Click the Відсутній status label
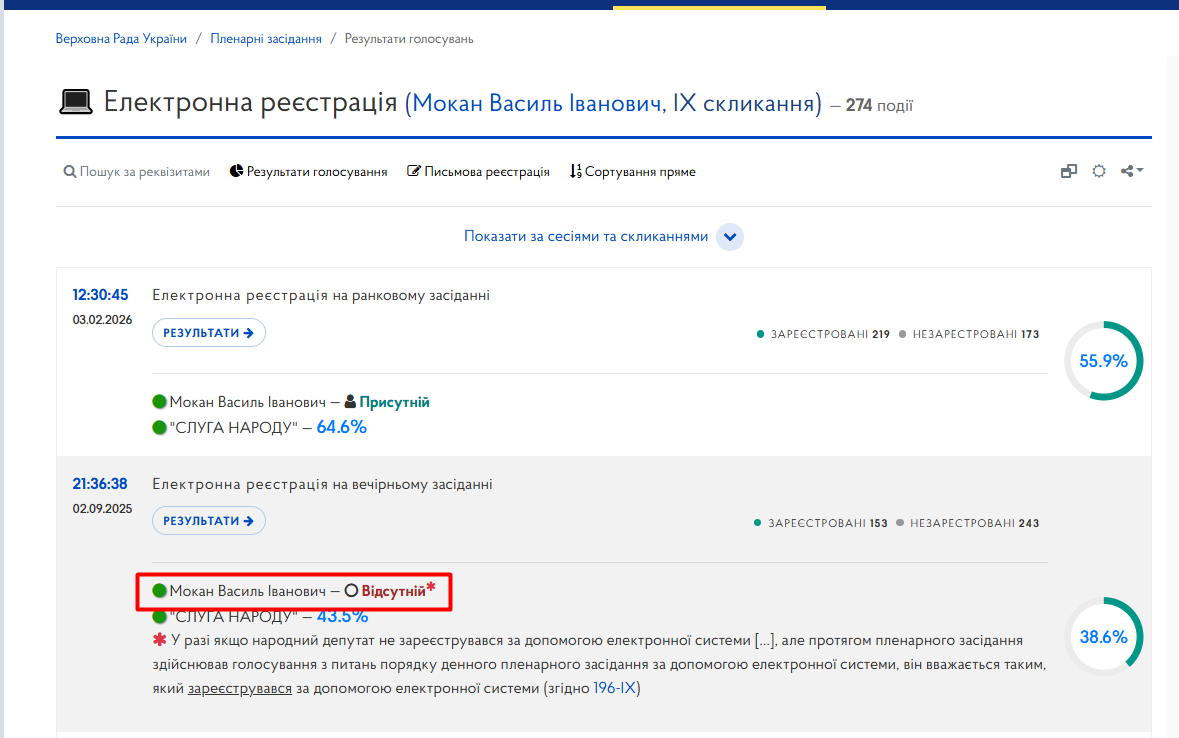Image resolution: width=1179 pixels, height=738 pixels. [x=393, y=591]
